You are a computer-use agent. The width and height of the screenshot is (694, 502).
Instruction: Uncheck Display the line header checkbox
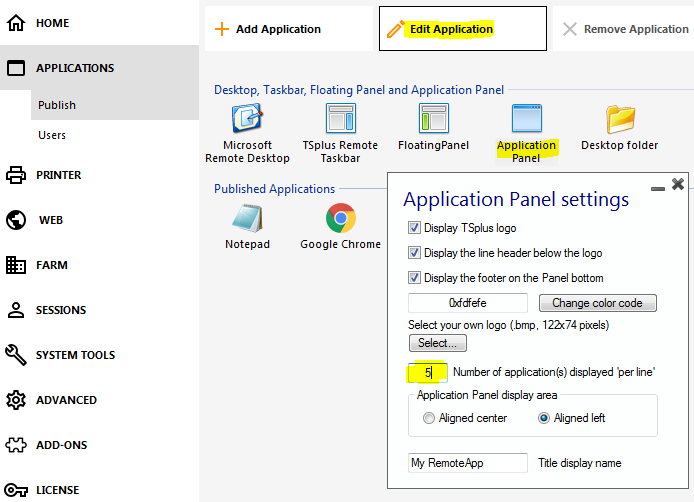pos(415,253)
